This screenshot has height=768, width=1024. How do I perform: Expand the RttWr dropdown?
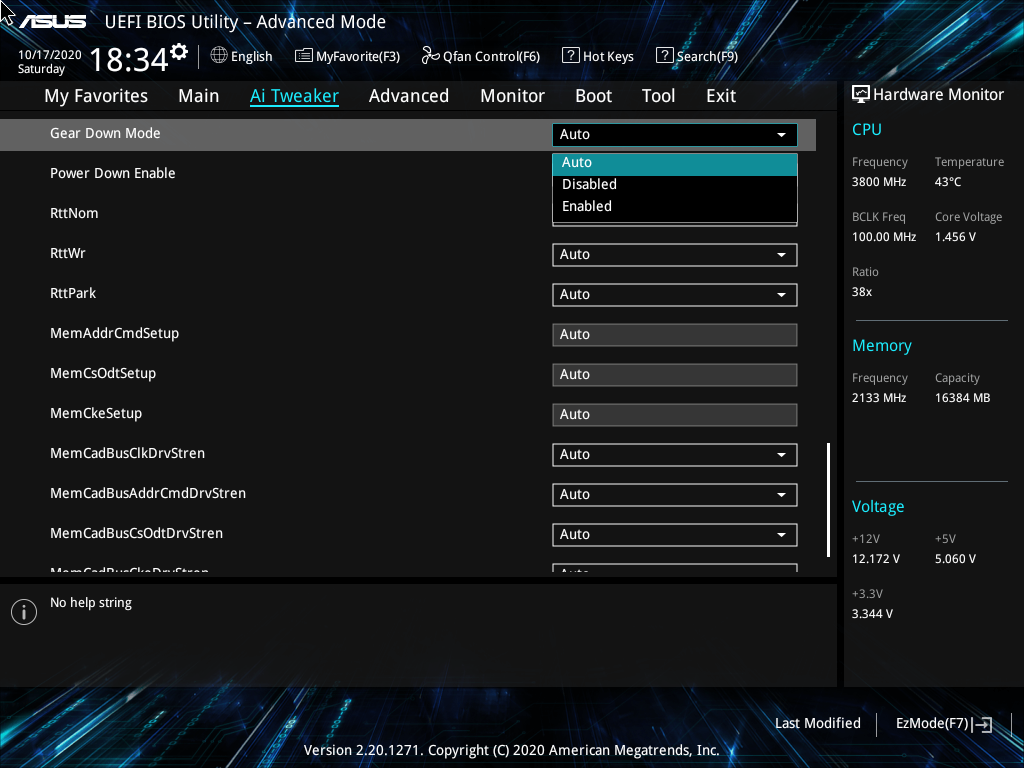tap(675, 255)
